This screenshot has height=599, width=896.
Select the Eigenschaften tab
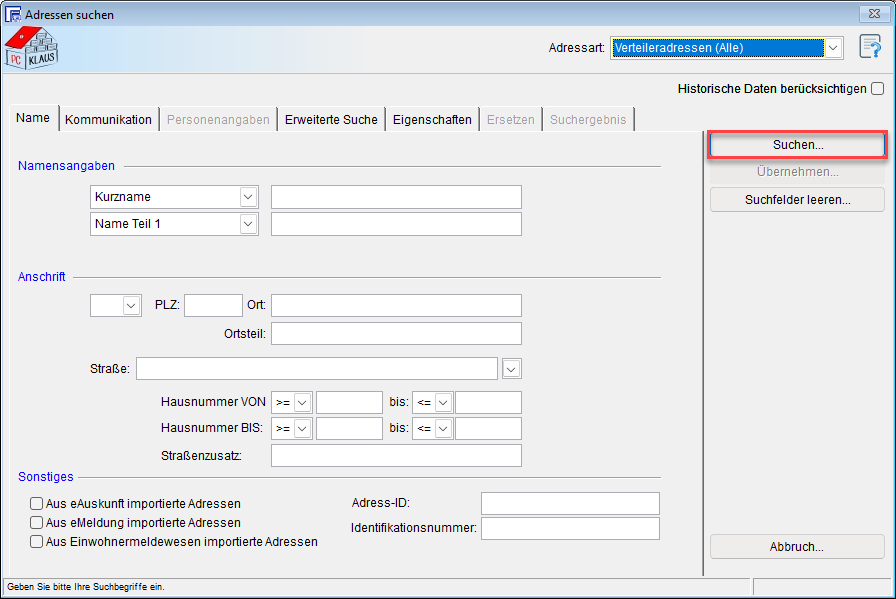click(432, 120)
